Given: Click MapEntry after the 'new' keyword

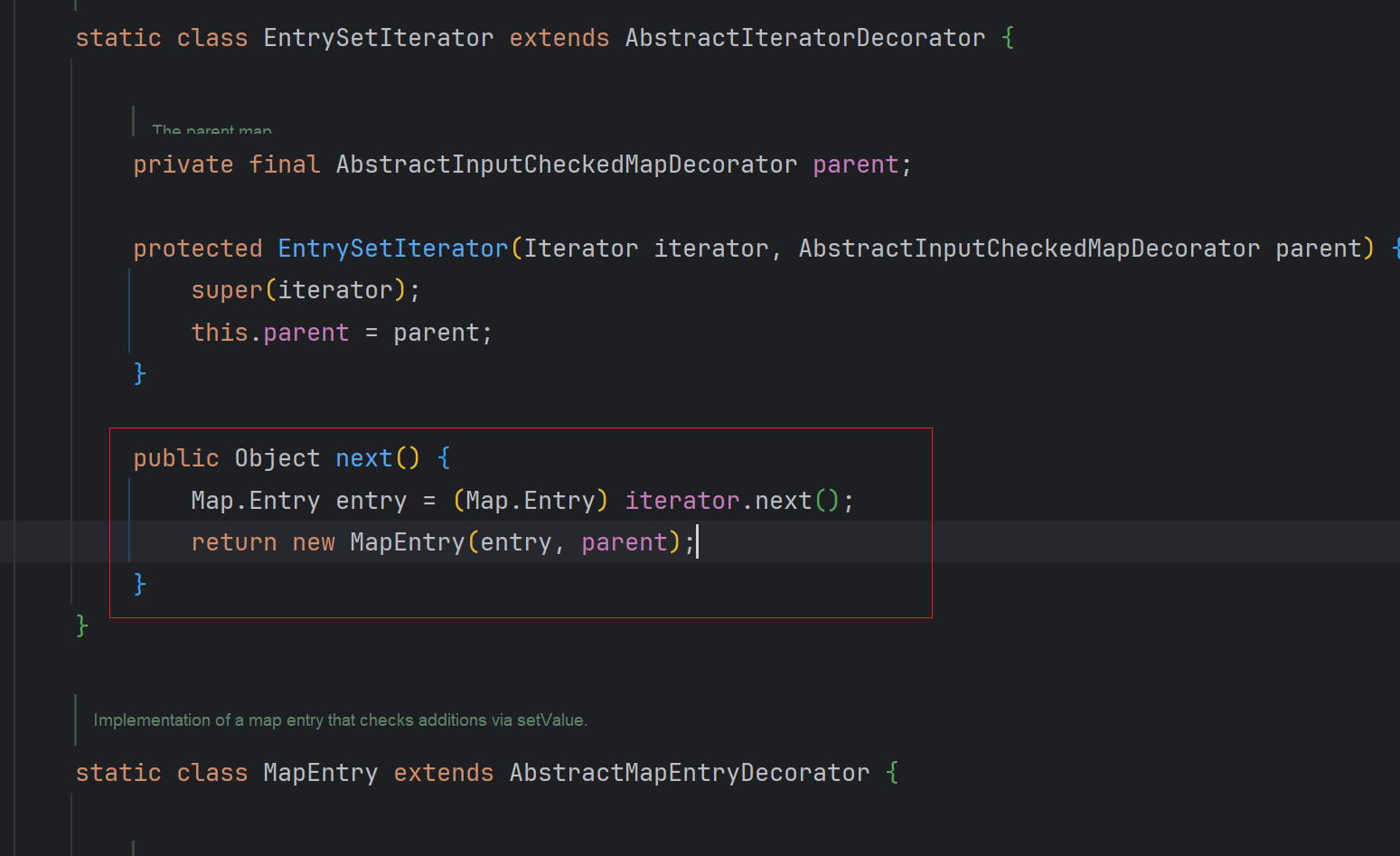Looking at the screenshot, I should coord(407,542).
